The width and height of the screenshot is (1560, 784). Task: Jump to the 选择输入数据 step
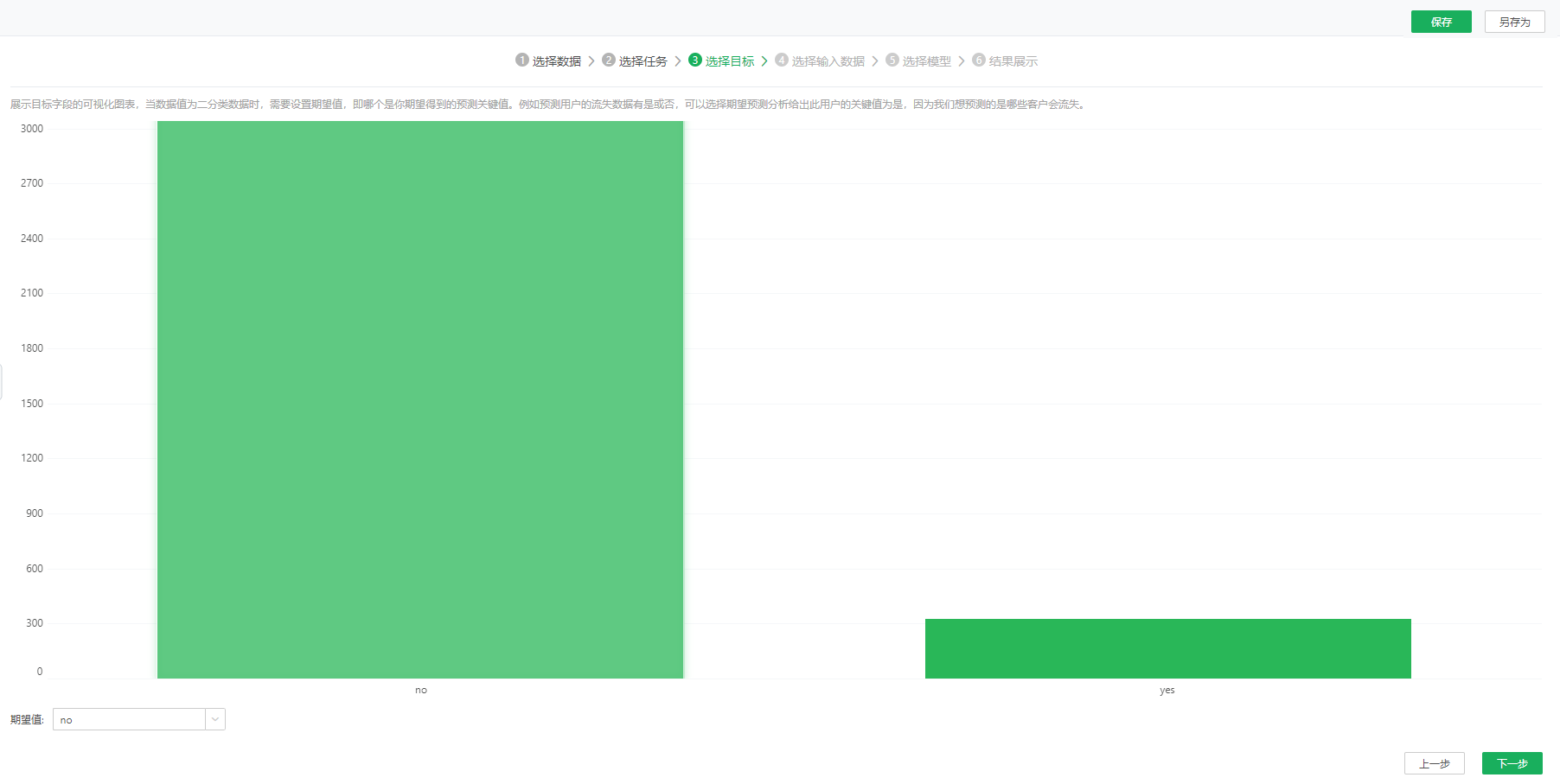point(828,61)
